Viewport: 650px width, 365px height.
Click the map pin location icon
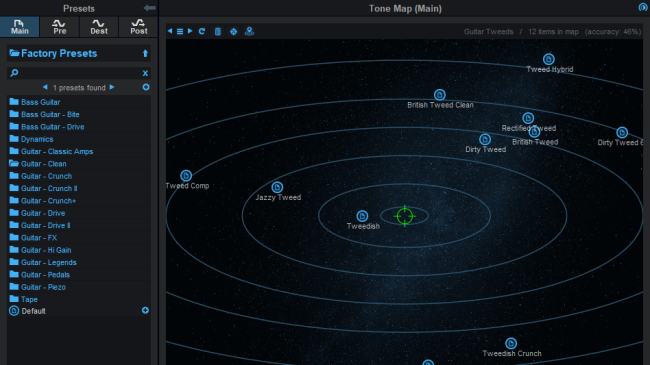point(249,32)
